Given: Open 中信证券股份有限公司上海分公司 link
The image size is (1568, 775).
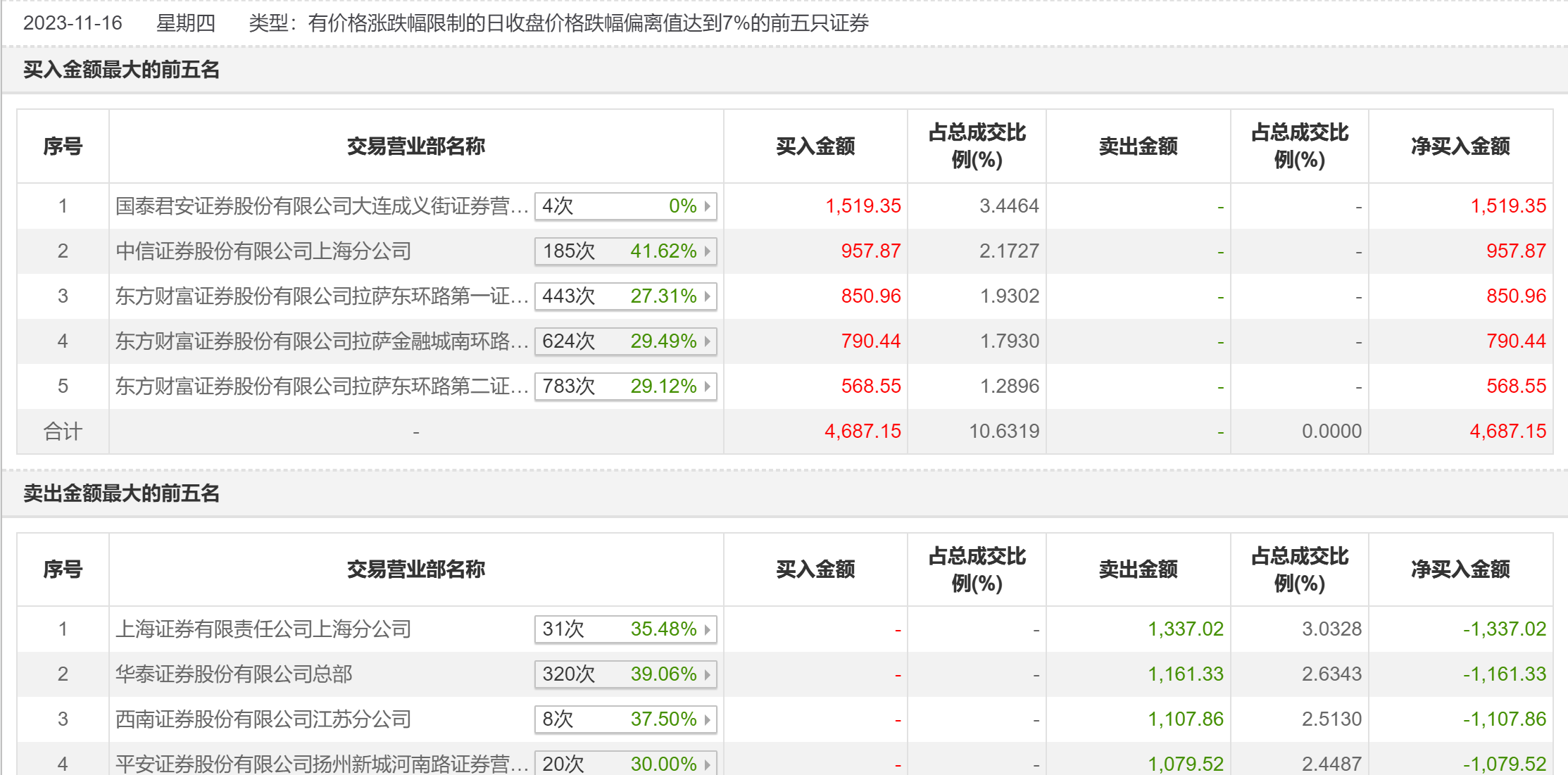Looking at the screenshot, I should click(x=263, y=251).
